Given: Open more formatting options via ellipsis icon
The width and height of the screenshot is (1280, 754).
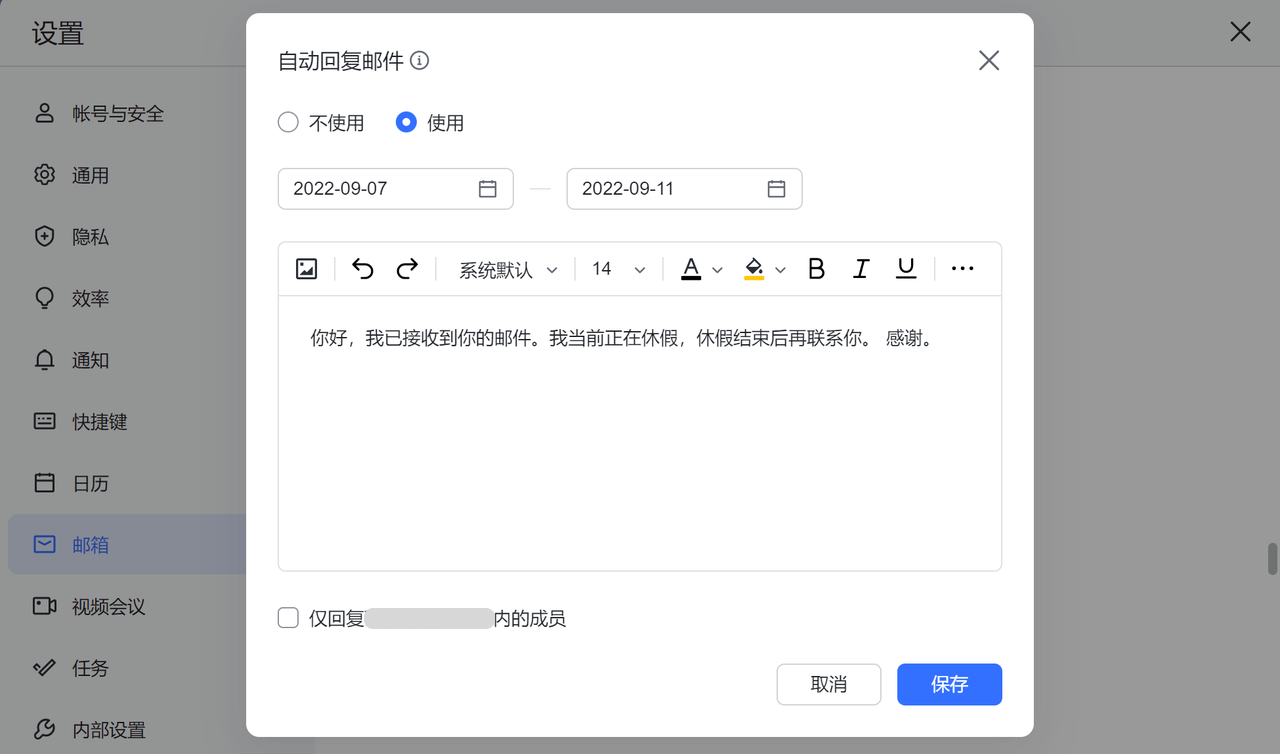Looking at the screenshot, I should pyautogui.click(x=962, y=268).
